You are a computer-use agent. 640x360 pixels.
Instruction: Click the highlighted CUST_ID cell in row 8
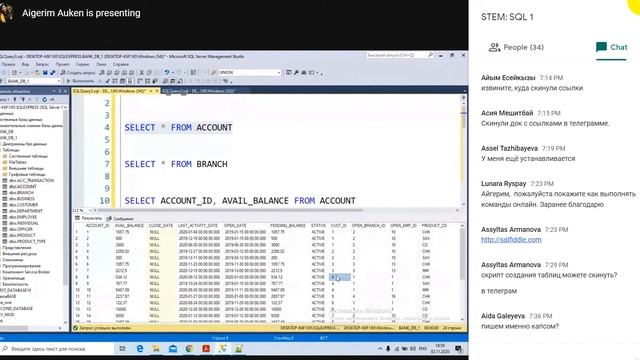pos(340,277)
